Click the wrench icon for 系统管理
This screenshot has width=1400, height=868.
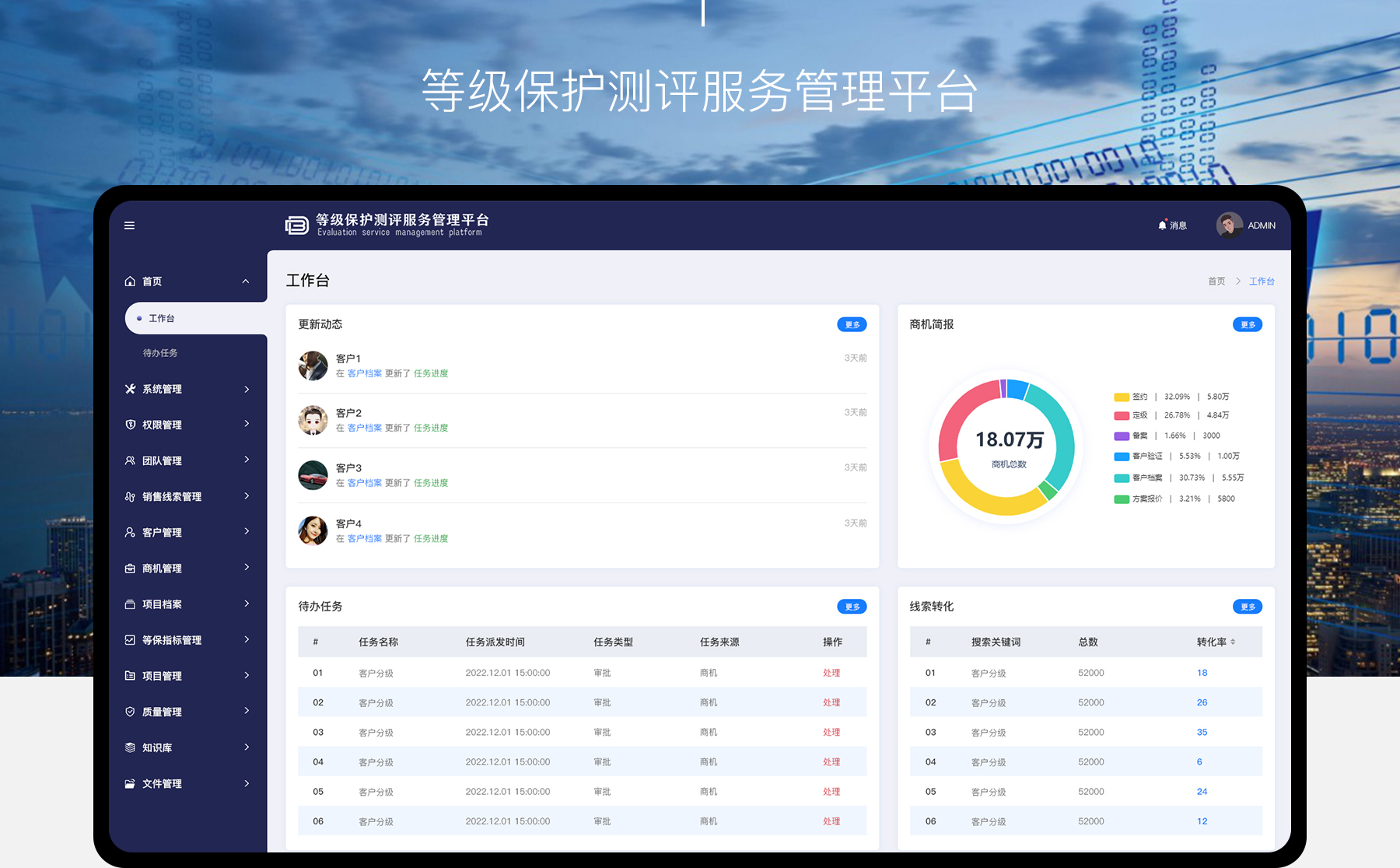click(x=130, y=389)
